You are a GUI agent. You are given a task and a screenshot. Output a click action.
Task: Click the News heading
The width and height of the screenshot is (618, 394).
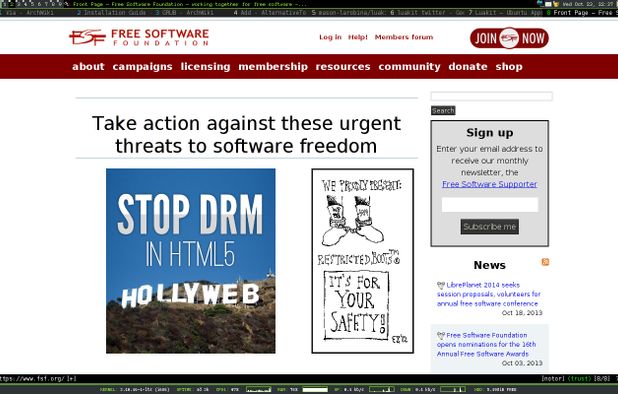(x=490, y=265)
